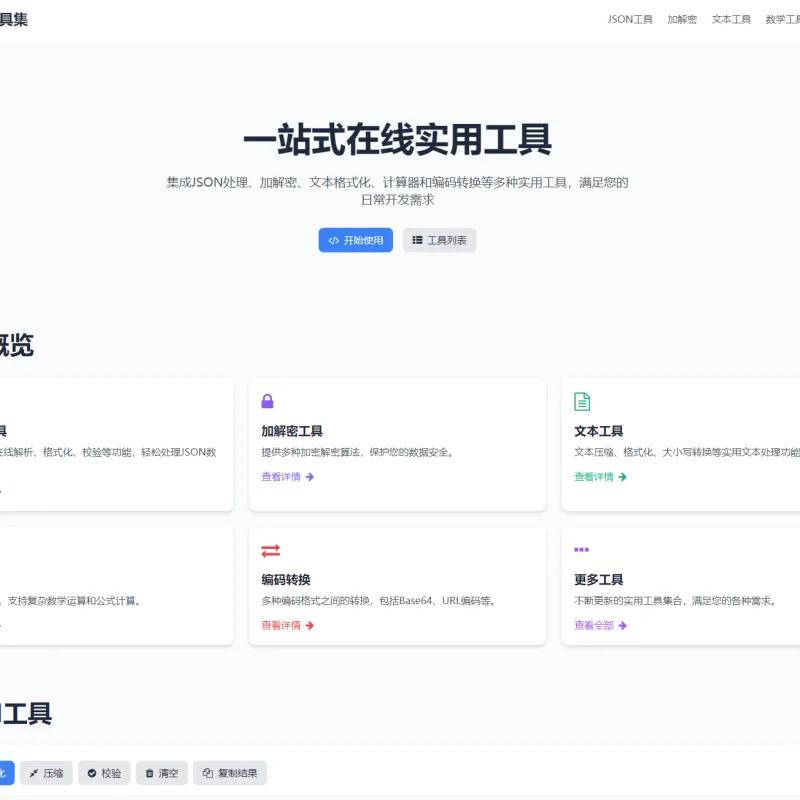Click the 加解密工具 card title
This screenshot has width=800, height=800.
pos(292,431)
